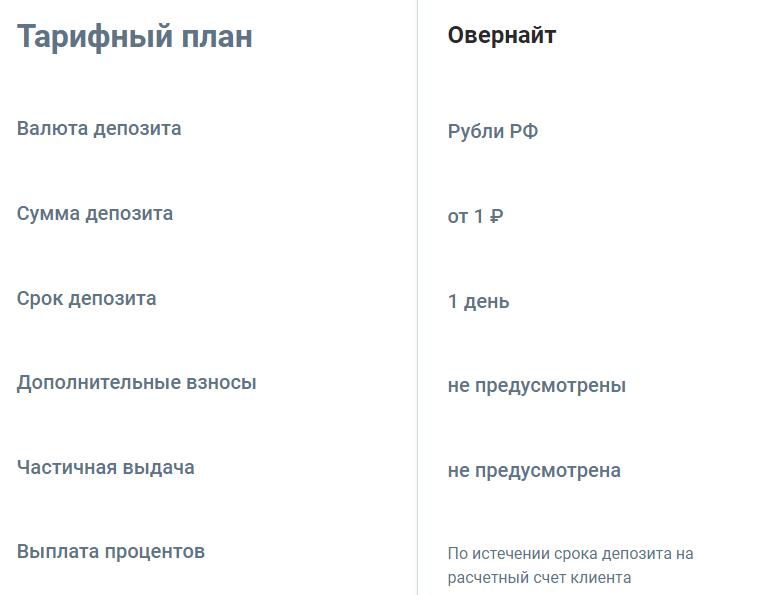Click the "Срок депозита" row label
Image resolution: width=780 pixels, height=595 pixels.
(x=87, y=299)
